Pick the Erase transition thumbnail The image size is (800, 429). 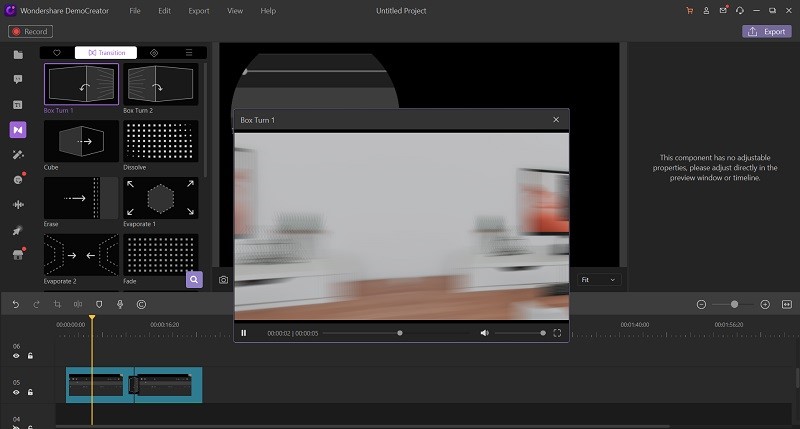pos(81,198)
